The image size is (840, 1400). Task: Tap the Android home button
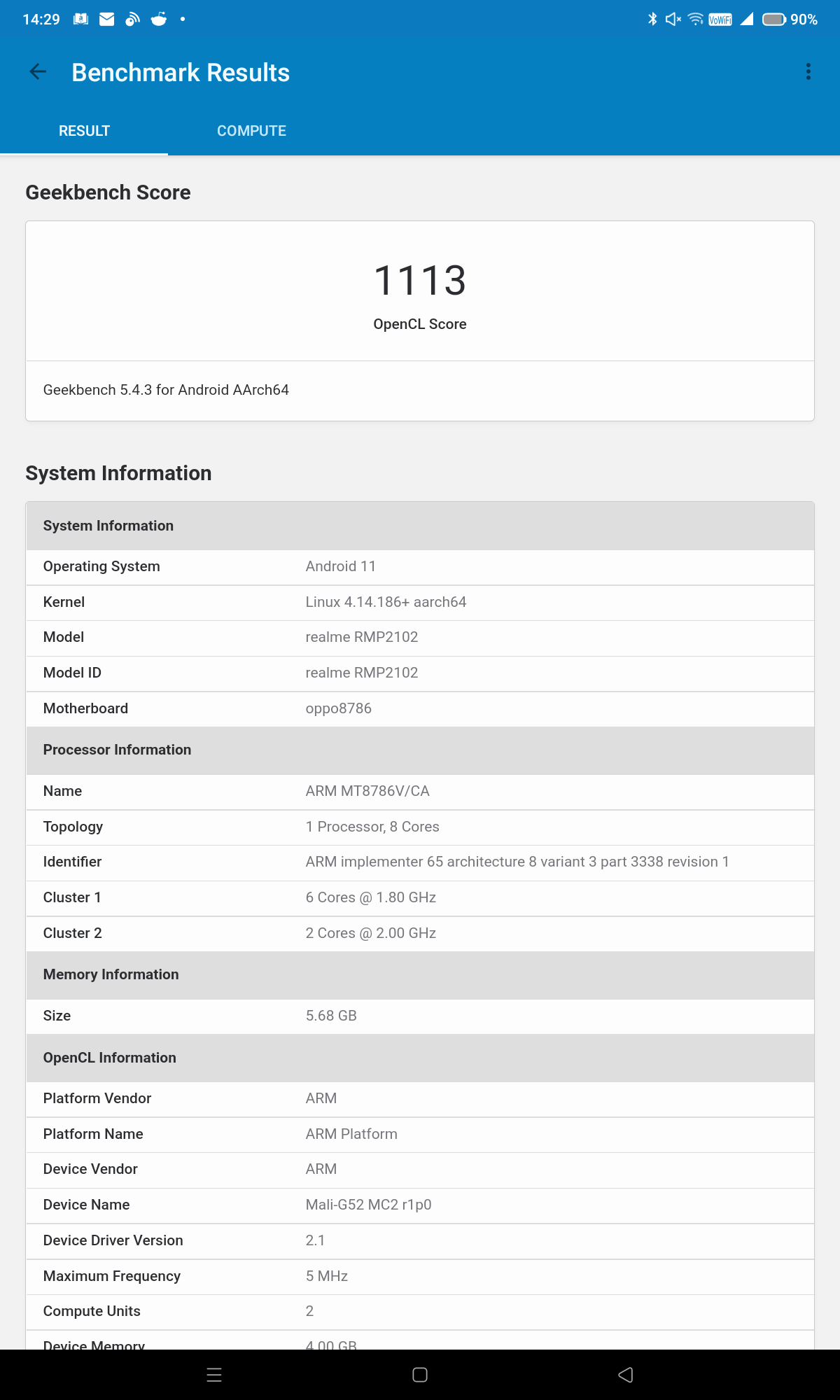420,1375
